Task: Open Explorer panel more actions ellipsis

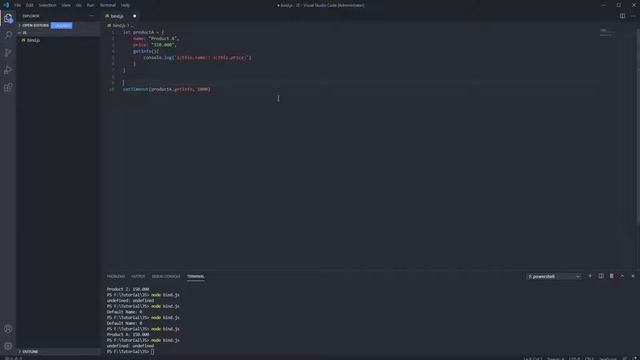Action: [91, 16]
